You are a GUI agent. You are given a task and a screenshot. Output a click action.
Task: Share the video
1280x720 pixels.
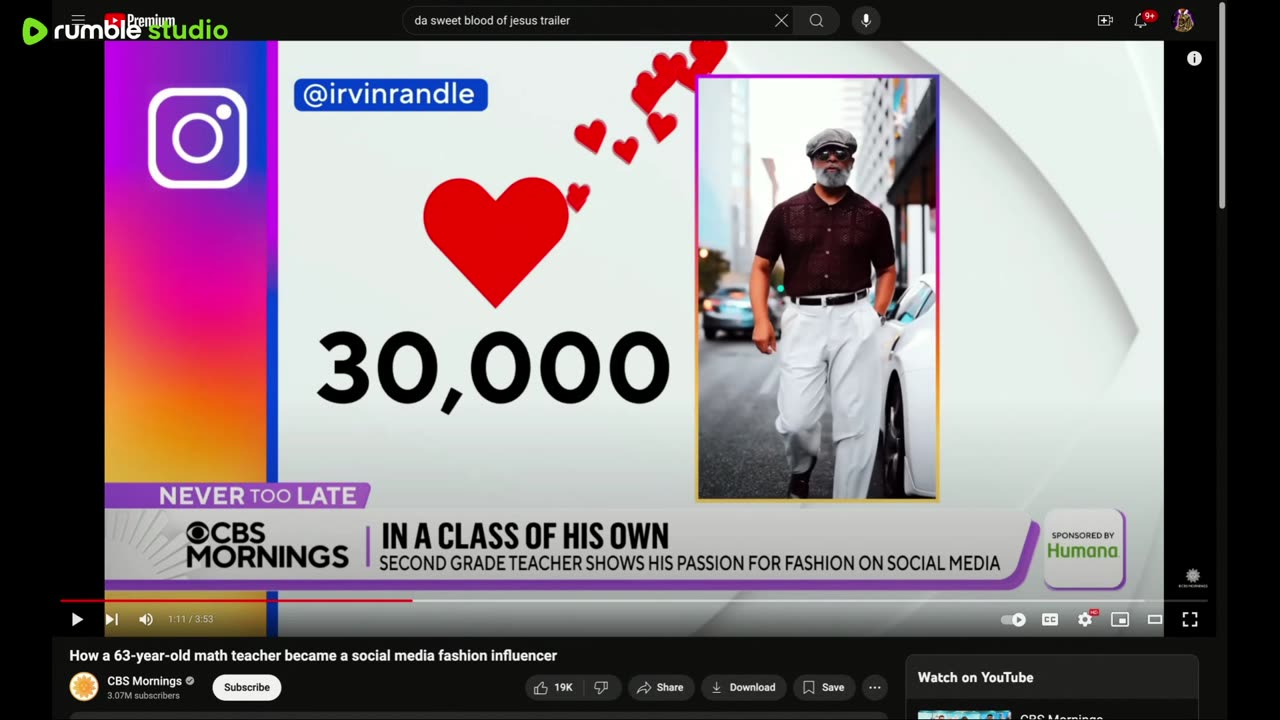660,687
